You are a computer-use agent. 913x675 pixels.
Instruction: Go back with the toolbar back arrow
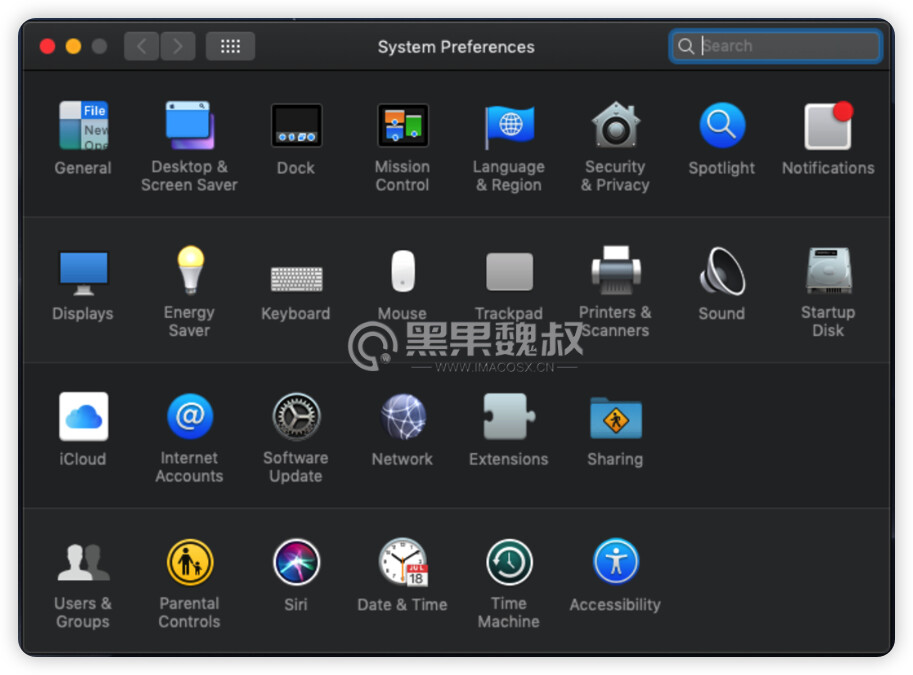pos(141,46)
